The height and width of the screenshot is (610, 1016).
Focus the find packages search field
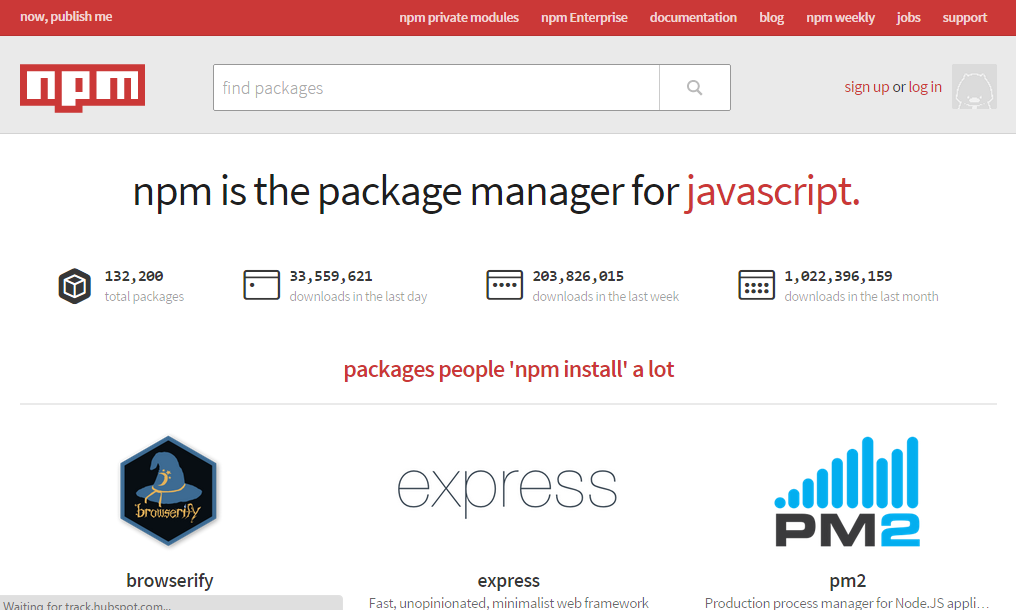436,88
